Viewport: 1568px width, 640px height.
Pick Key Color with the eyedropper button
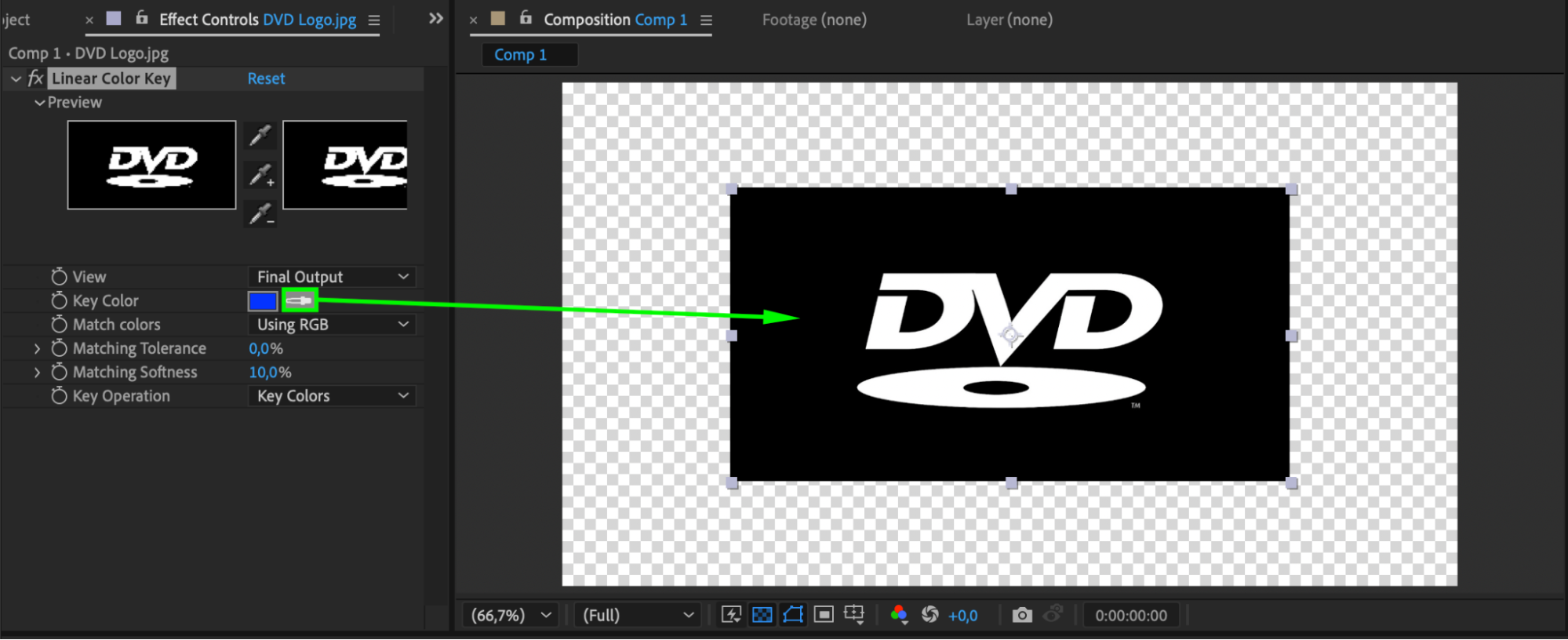(x=299, y=300)
